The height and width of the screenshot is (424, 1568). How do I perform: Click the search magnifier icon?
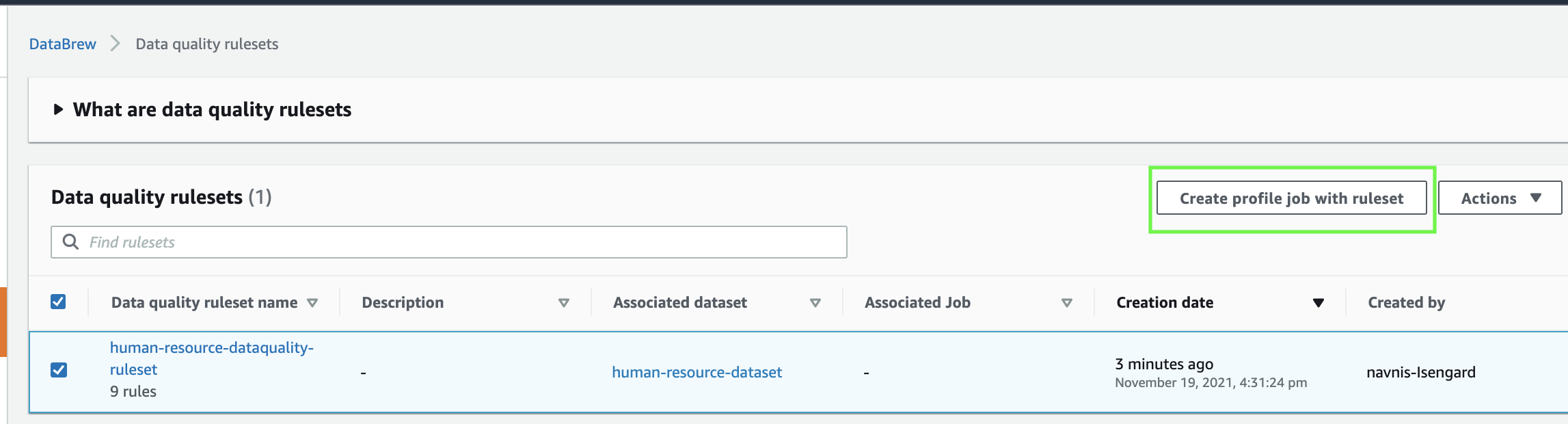(70, 241)
